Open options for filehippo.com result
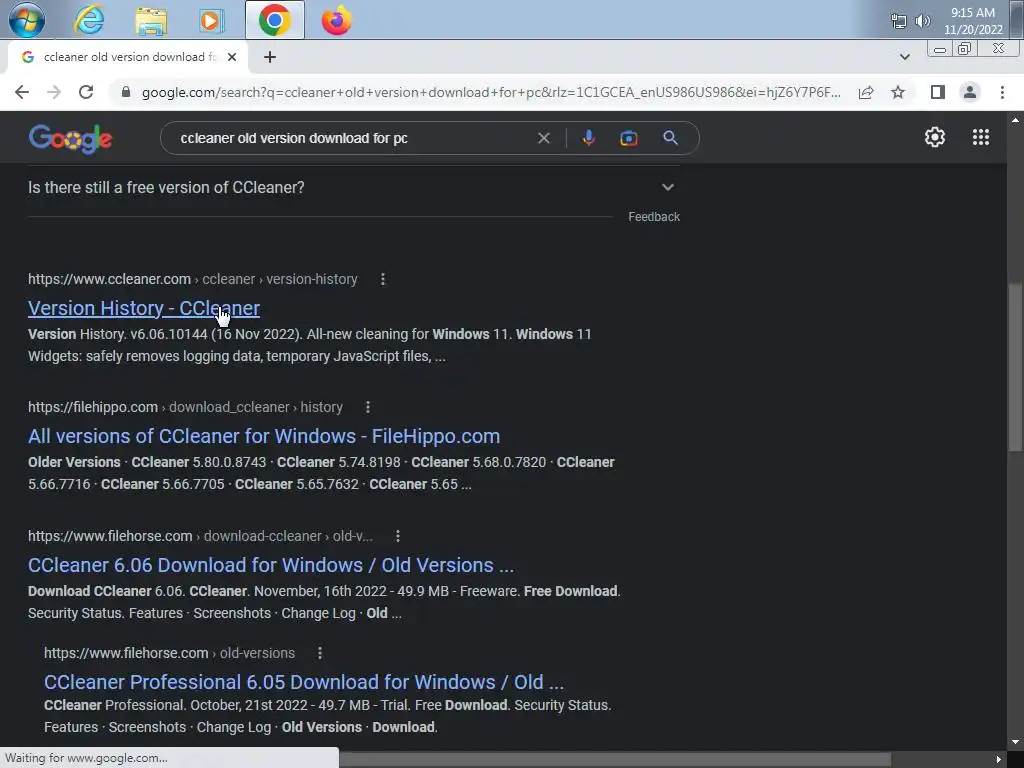Screen dimensions: 1024x768 368,408
